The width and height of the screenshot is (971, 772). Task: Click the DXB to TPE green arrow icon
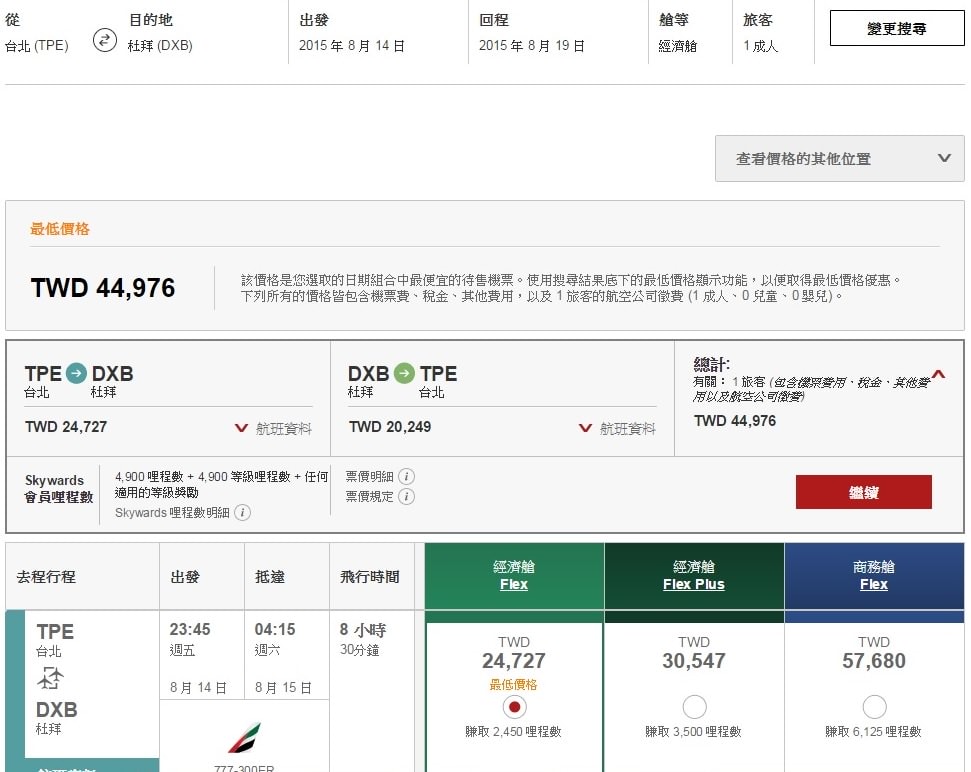(x=404, y=373)
